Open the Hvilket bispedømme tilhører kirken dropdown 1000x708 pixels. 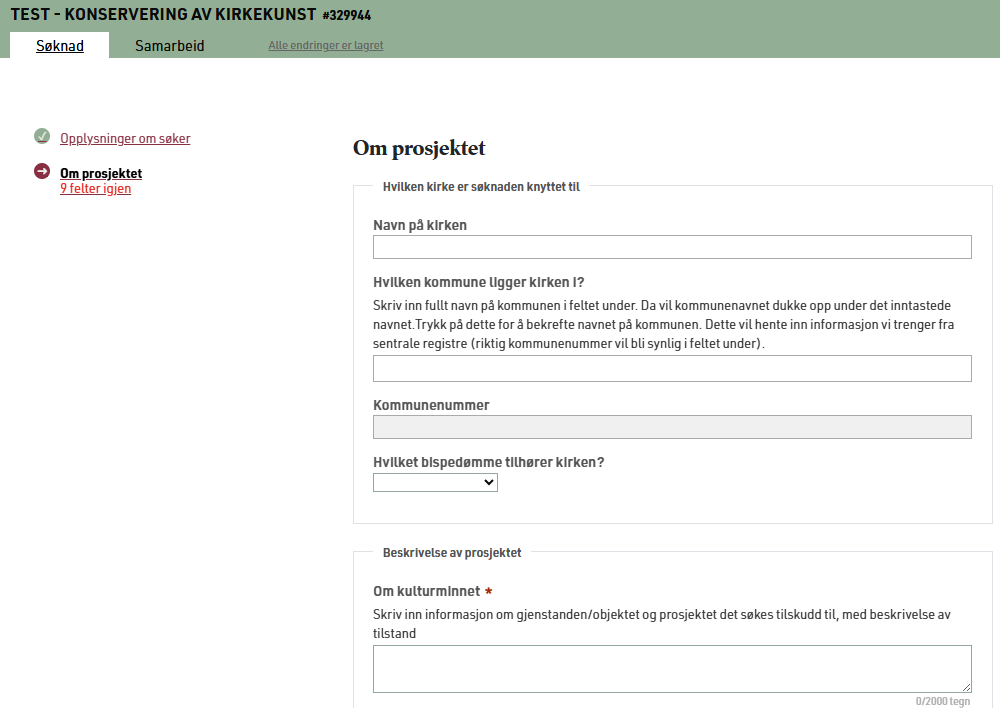(435, 482)
